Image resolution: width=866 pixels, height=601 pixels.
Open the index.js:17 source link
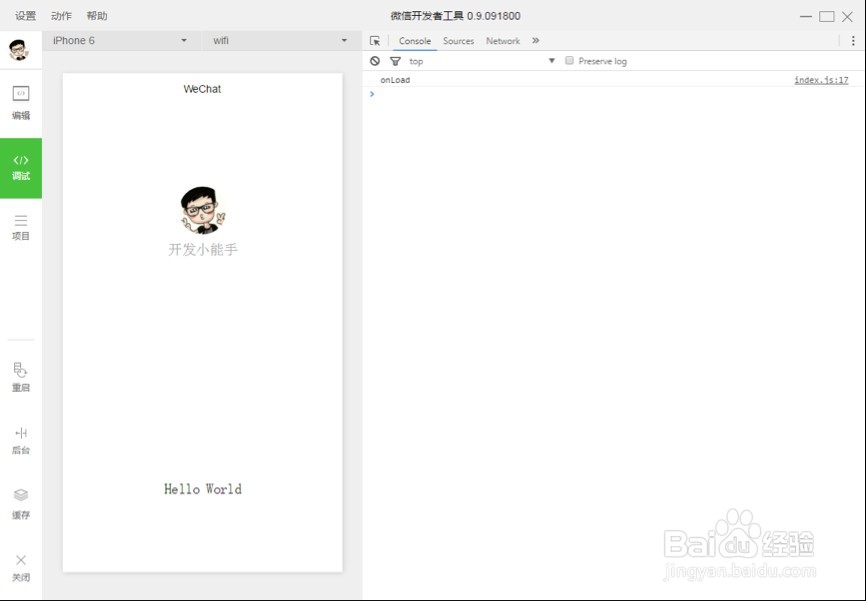[821, 80]
